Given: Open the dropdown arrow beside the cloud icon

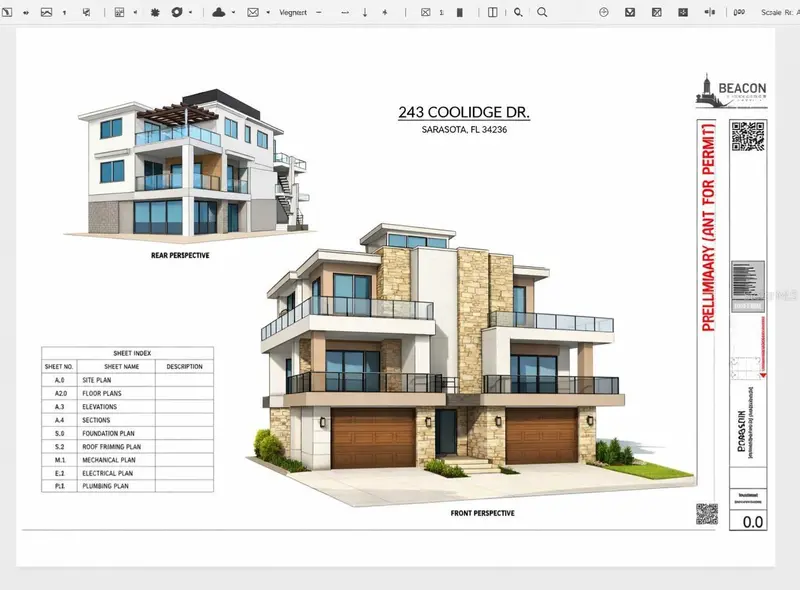Looking at the screenshot, I should (x=234, y=12).
